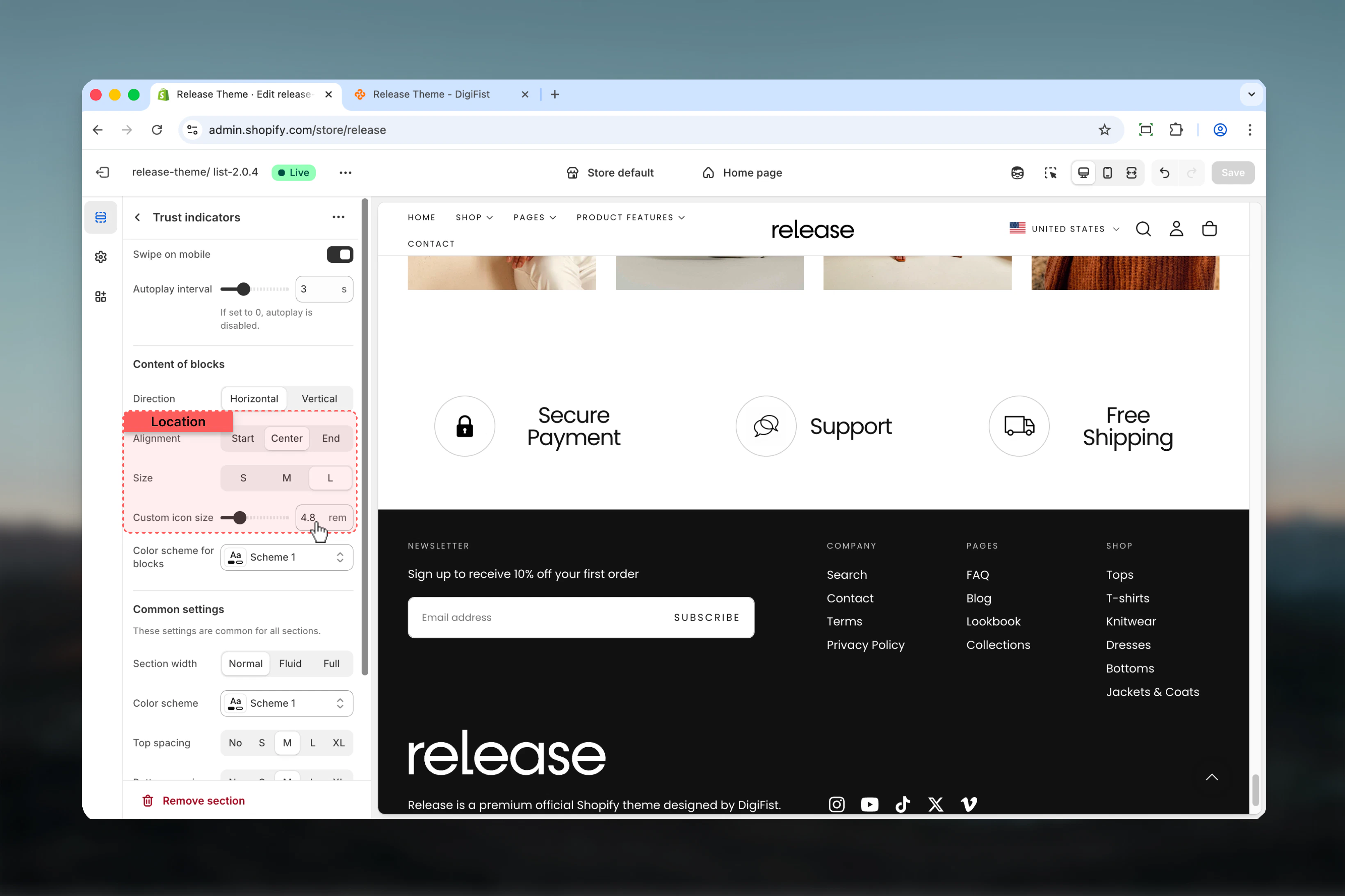Image resolution: width=1345 pixels, height=896 pixels.
Task: Go back from Trust indicators panel
Action: (x=137, y=217)
